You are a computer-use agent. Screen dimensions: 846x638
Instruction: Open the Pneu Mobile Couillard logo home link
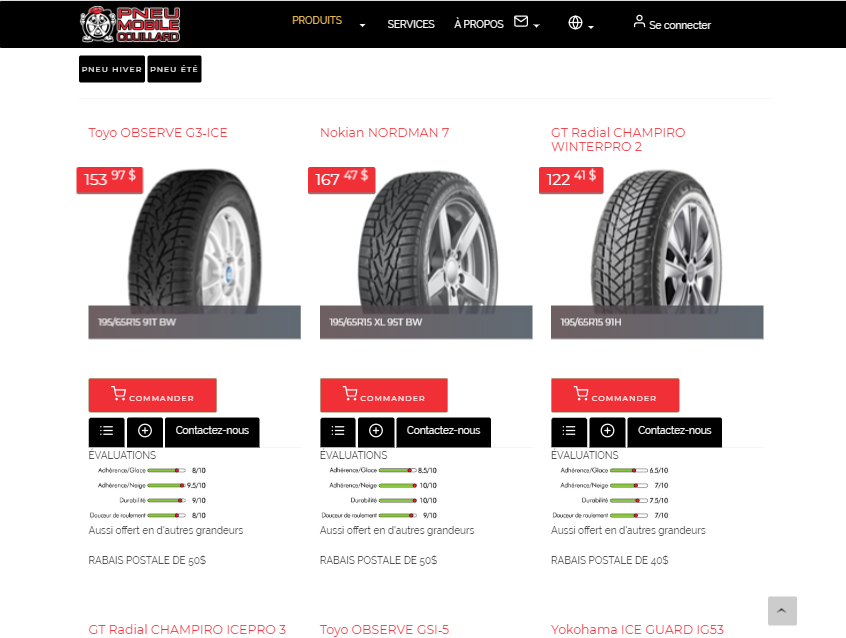coord(130,24)
